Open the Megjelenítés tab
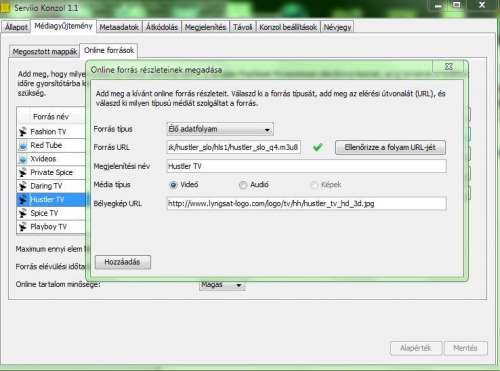This screenshot has height=371, width=500. click(x=205, y=27)
